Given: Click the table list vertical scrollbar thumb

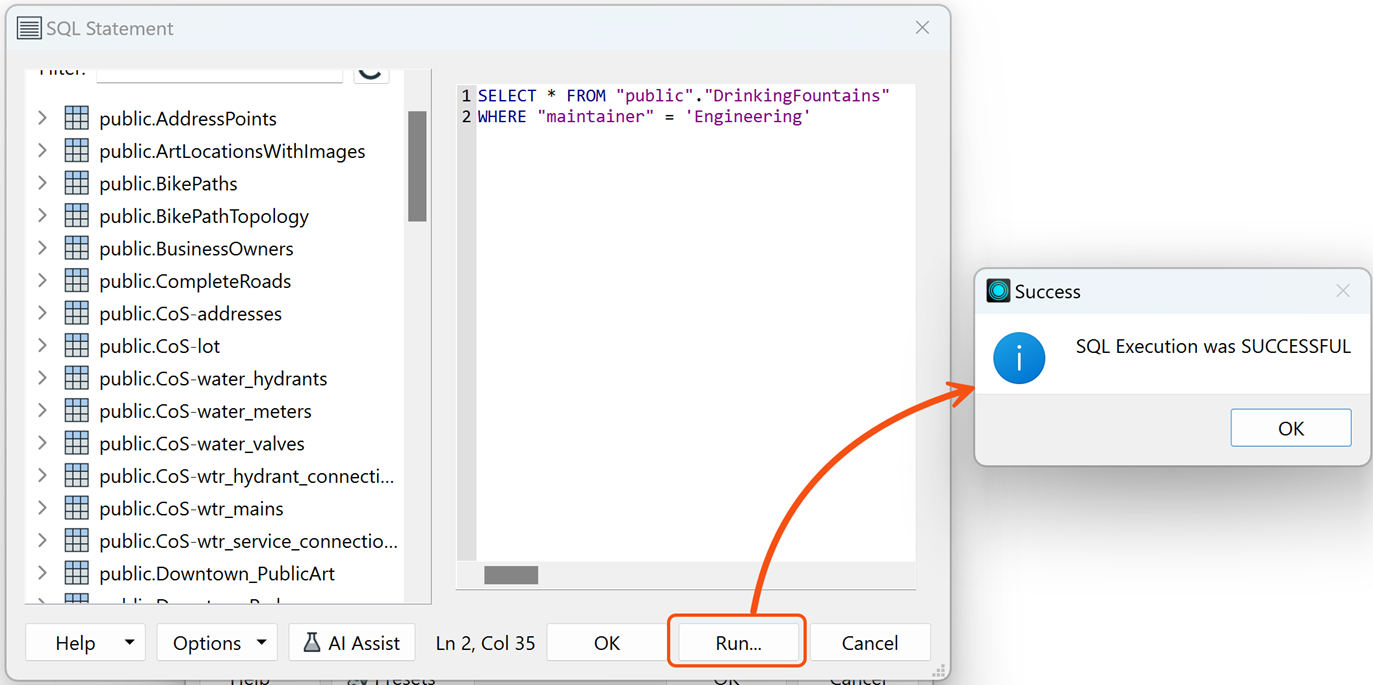Looking at the screenshot, I should (x=417, y=166).
